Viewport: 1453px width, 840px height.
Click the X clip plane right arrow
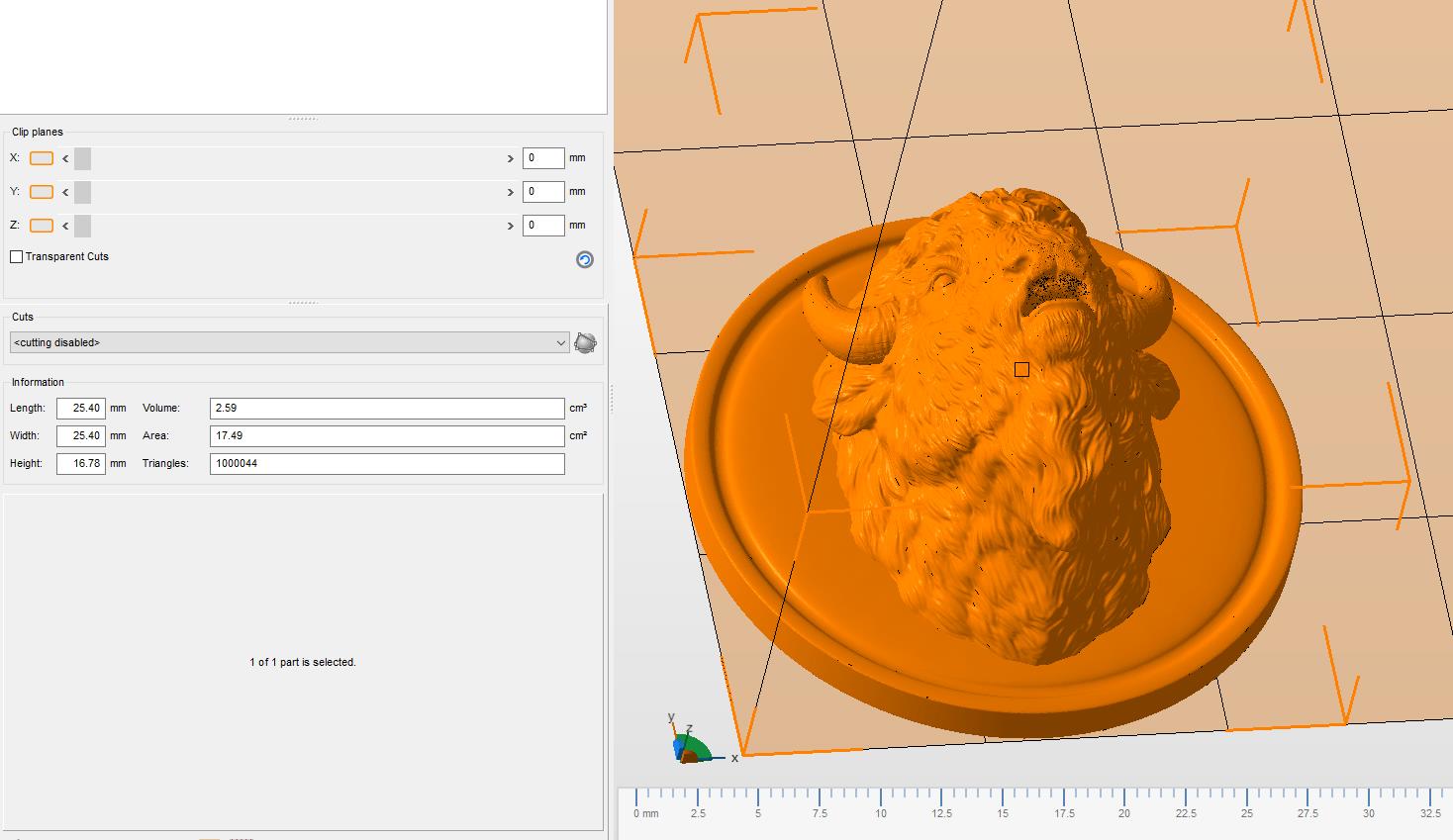(x=511, y=158)
